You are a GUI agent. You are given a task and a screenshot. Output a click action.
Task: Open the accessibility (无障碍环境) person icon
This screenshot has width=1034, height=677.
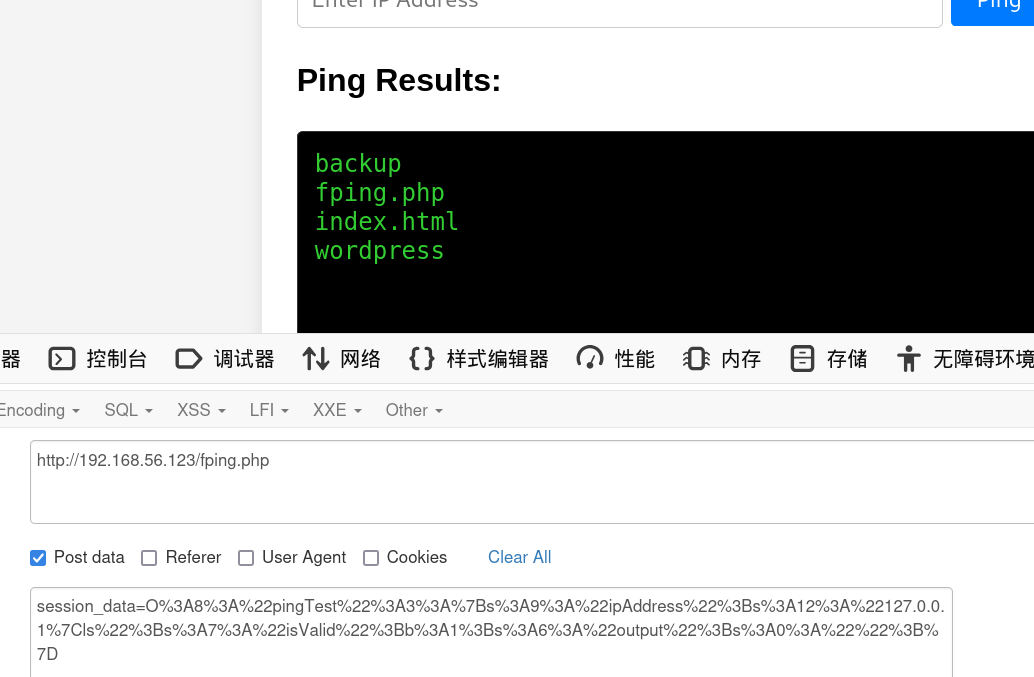(908, 359)
